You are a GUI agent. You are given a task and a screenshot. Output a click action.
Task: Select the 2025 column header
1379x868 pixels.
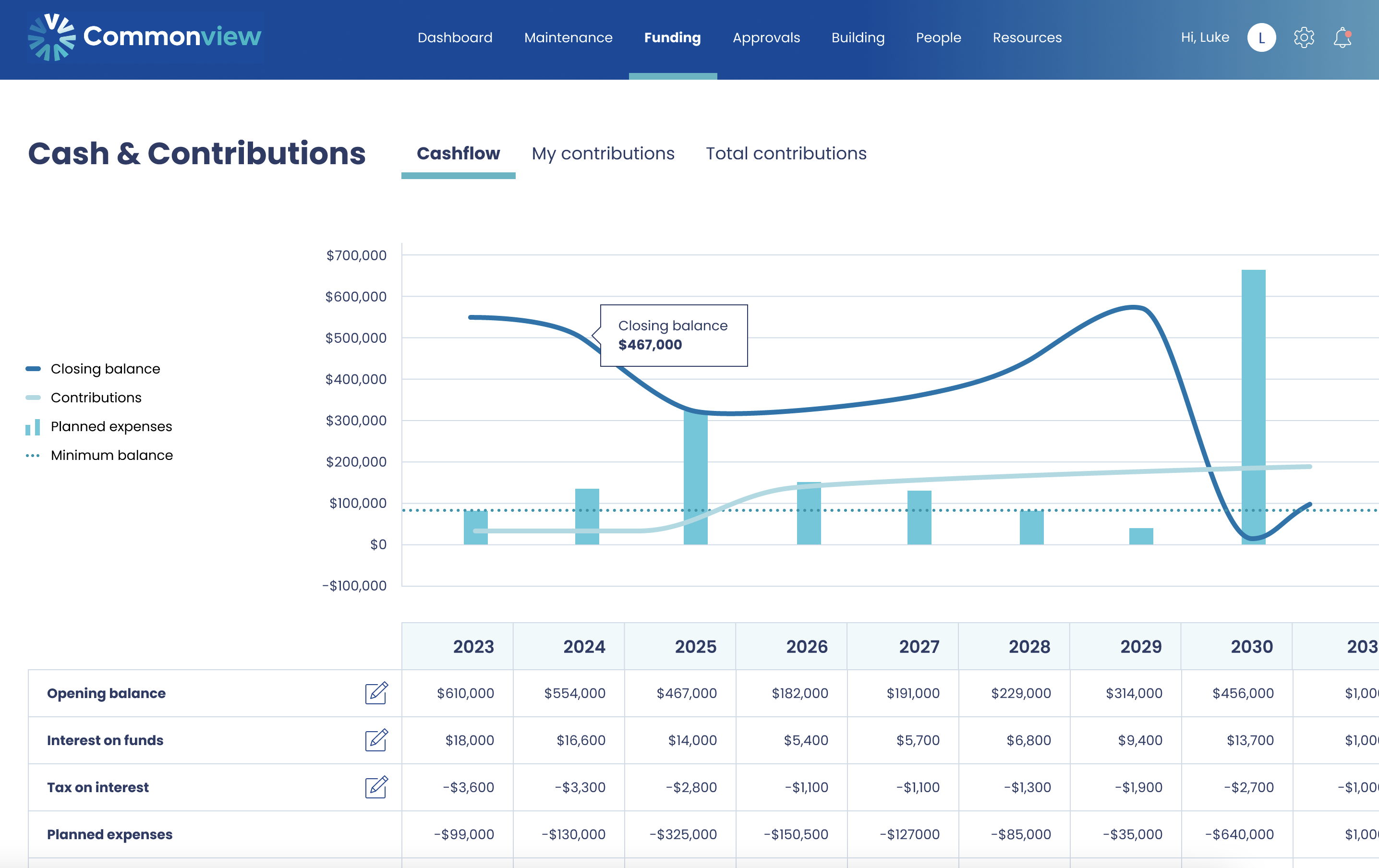[x=695, y=646]
